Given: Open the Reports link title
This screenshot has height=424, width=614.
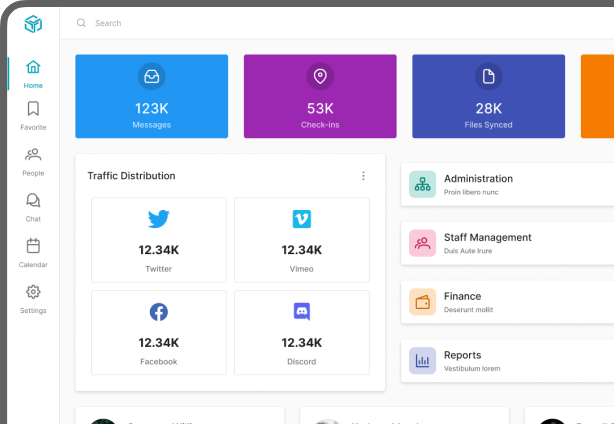Looking at the screenshot, I should [462, 355].
